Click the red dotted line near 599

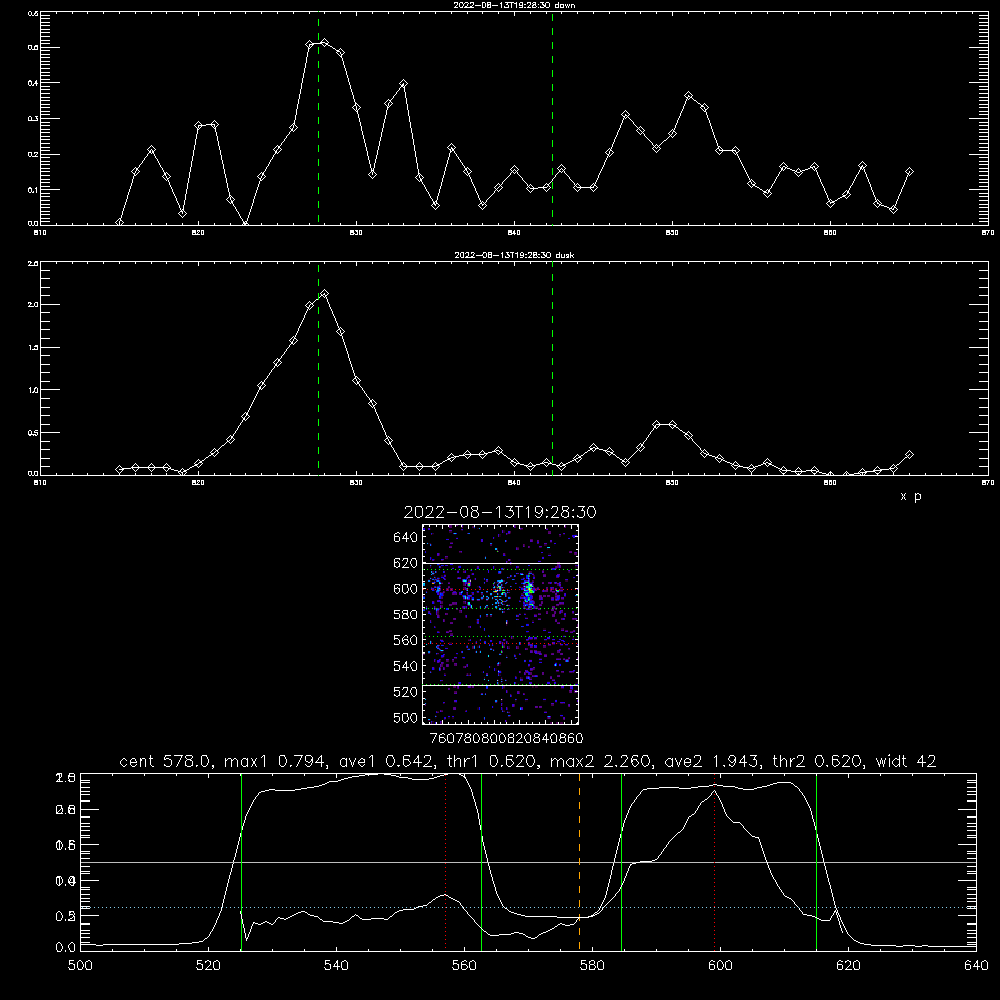point(714,861)
